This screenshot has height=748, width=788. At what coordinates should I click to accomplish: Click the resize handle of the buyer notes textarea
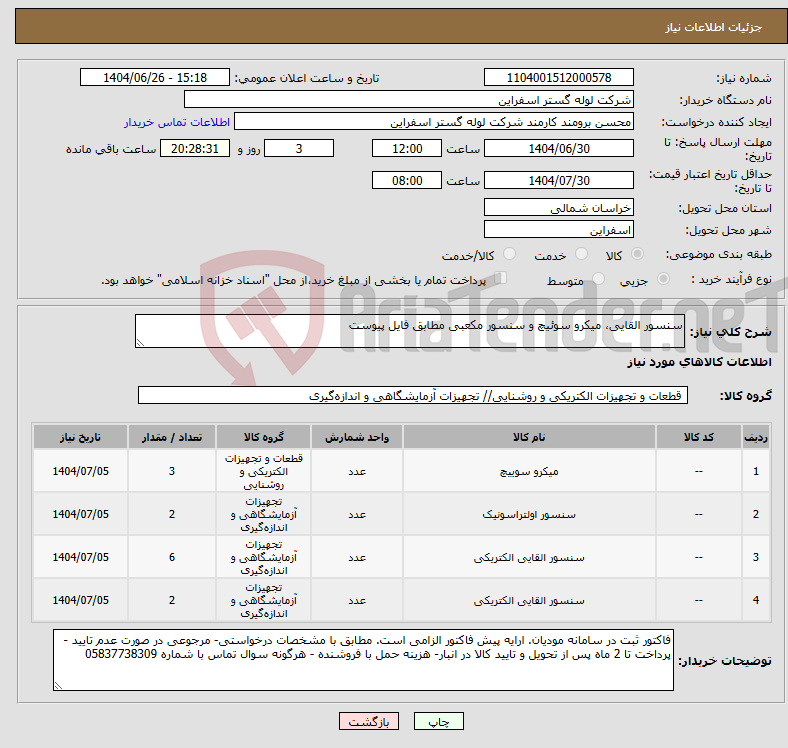[58, 685]
